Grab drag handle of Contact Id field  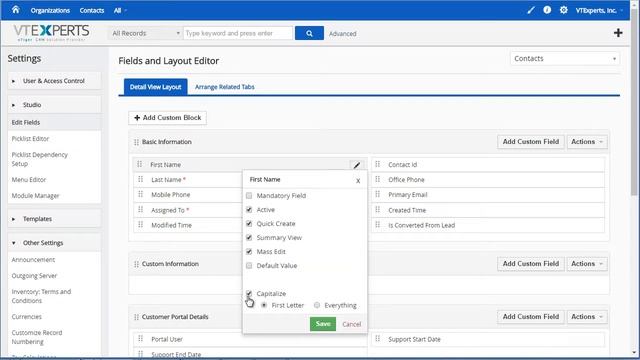pos(378,164)
